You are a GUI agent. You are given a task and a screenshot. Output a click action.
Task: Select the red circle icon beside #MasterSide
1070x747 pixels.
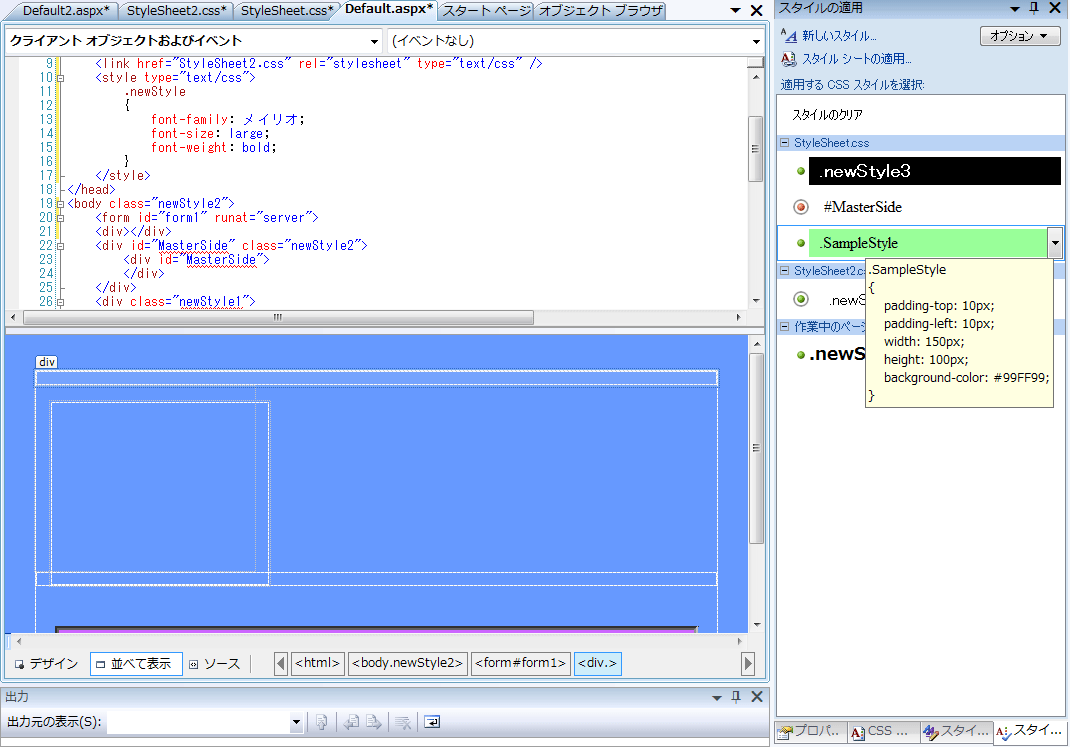[x=801, y=207]
